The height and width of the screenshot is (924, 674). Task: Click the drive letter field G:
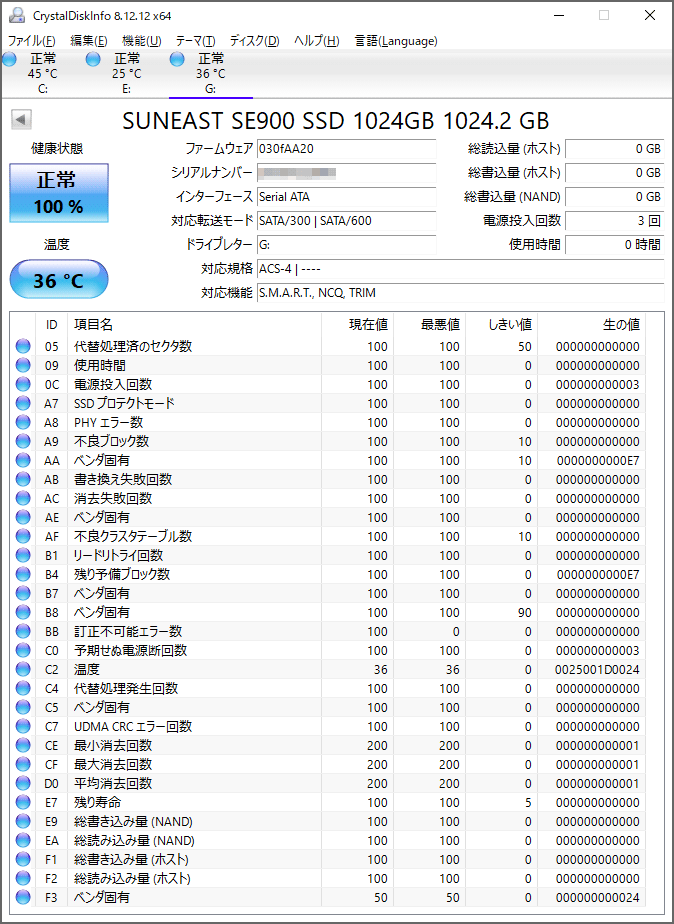pyautogui.click(x=346, y=245)
